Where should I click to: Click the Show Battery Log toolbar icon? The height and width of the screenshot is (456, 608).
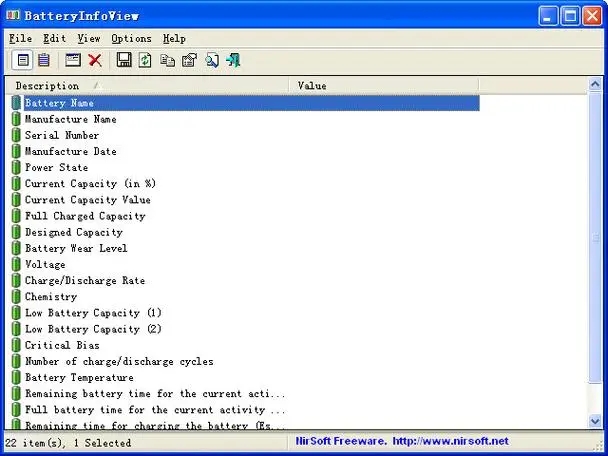point(44,61)
